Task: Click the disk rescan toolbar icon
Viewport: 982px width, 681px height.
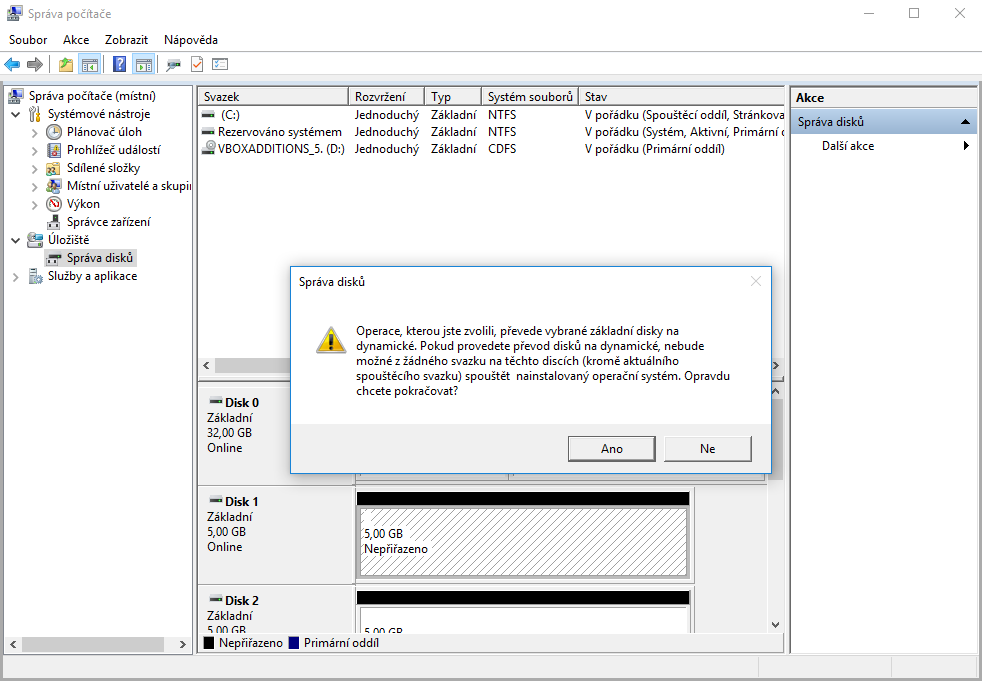Action: 173,65
